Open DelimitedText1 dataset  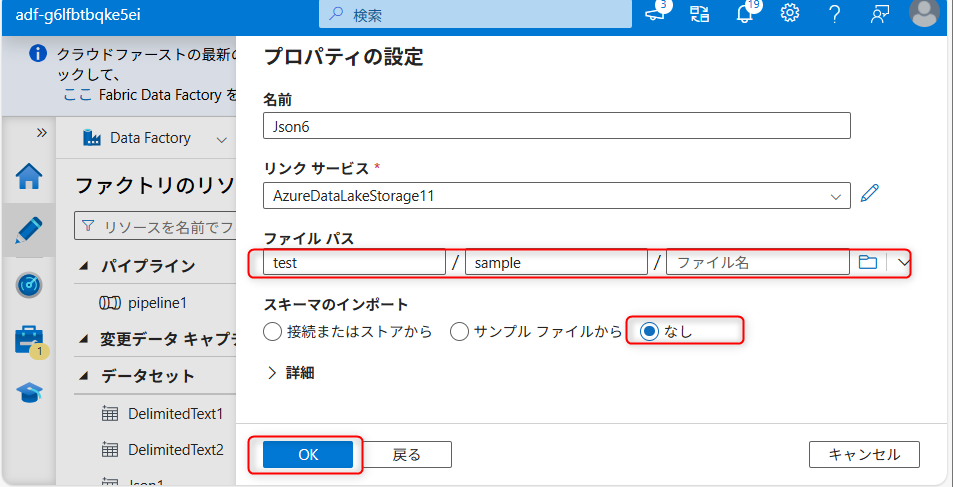[175, 414]
